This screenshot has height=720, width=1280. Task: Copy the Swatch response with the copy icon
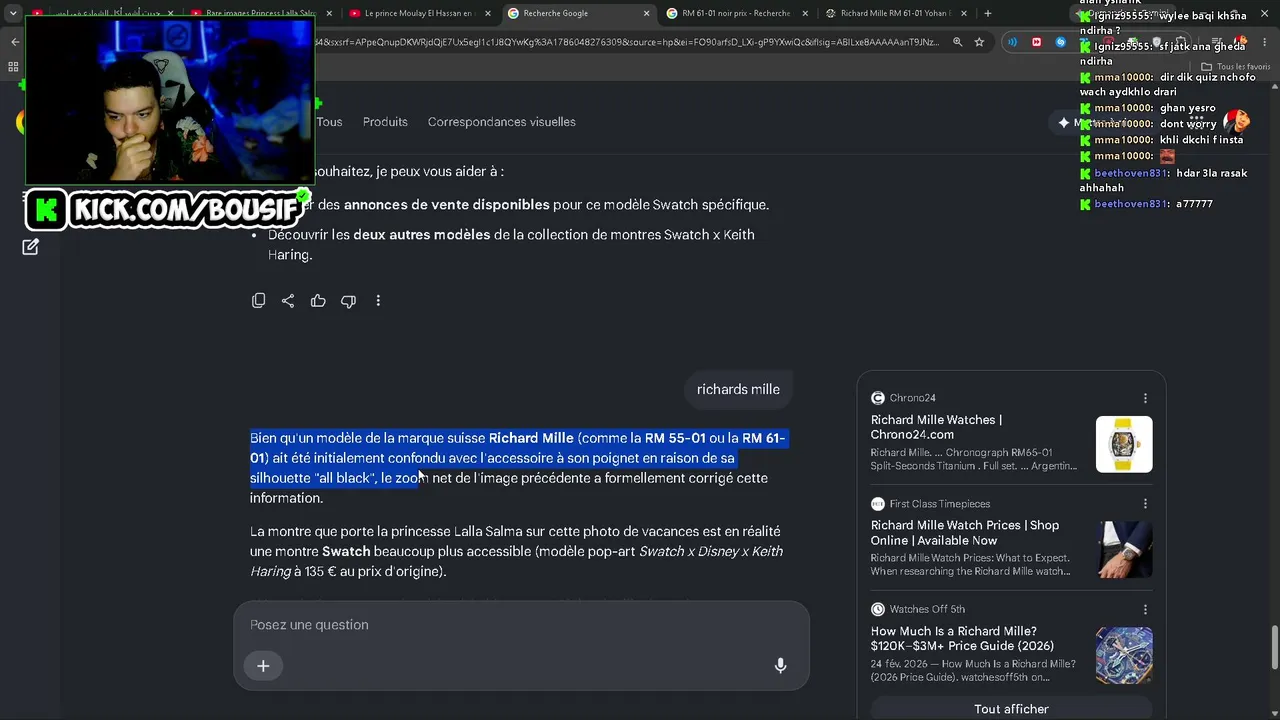(258, 301)
